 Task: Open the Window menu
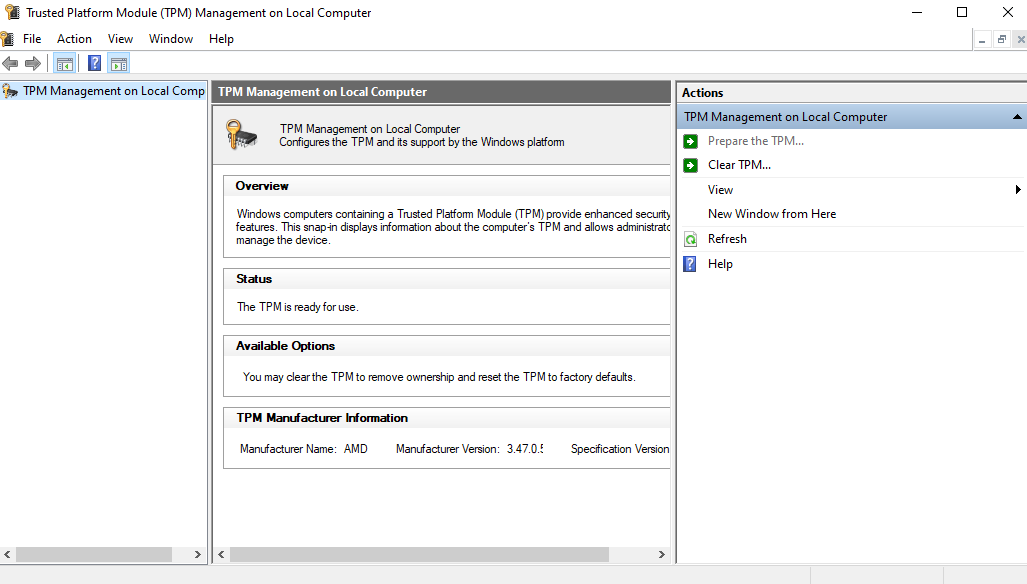click(x=171, y=39)
